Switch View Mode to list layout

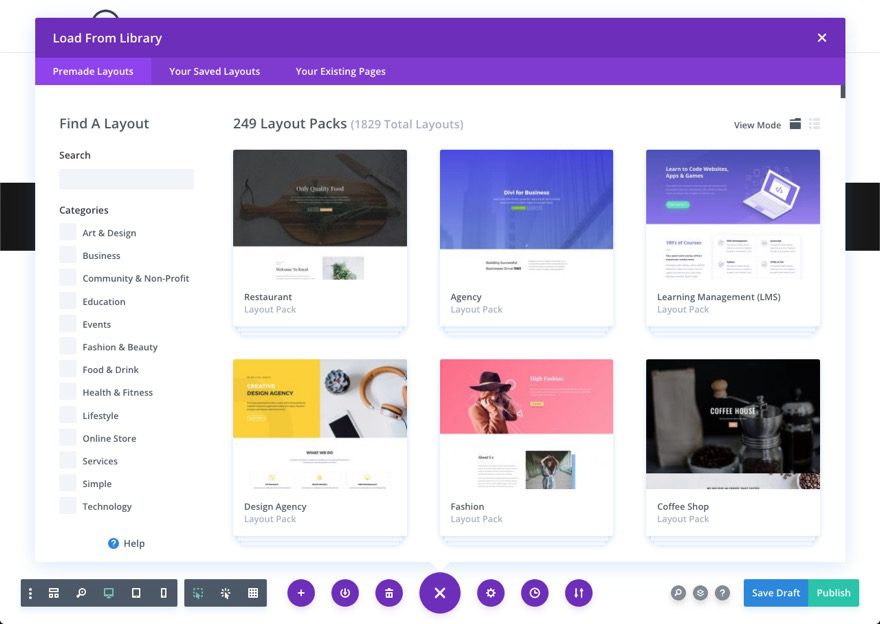pos(815,124)
